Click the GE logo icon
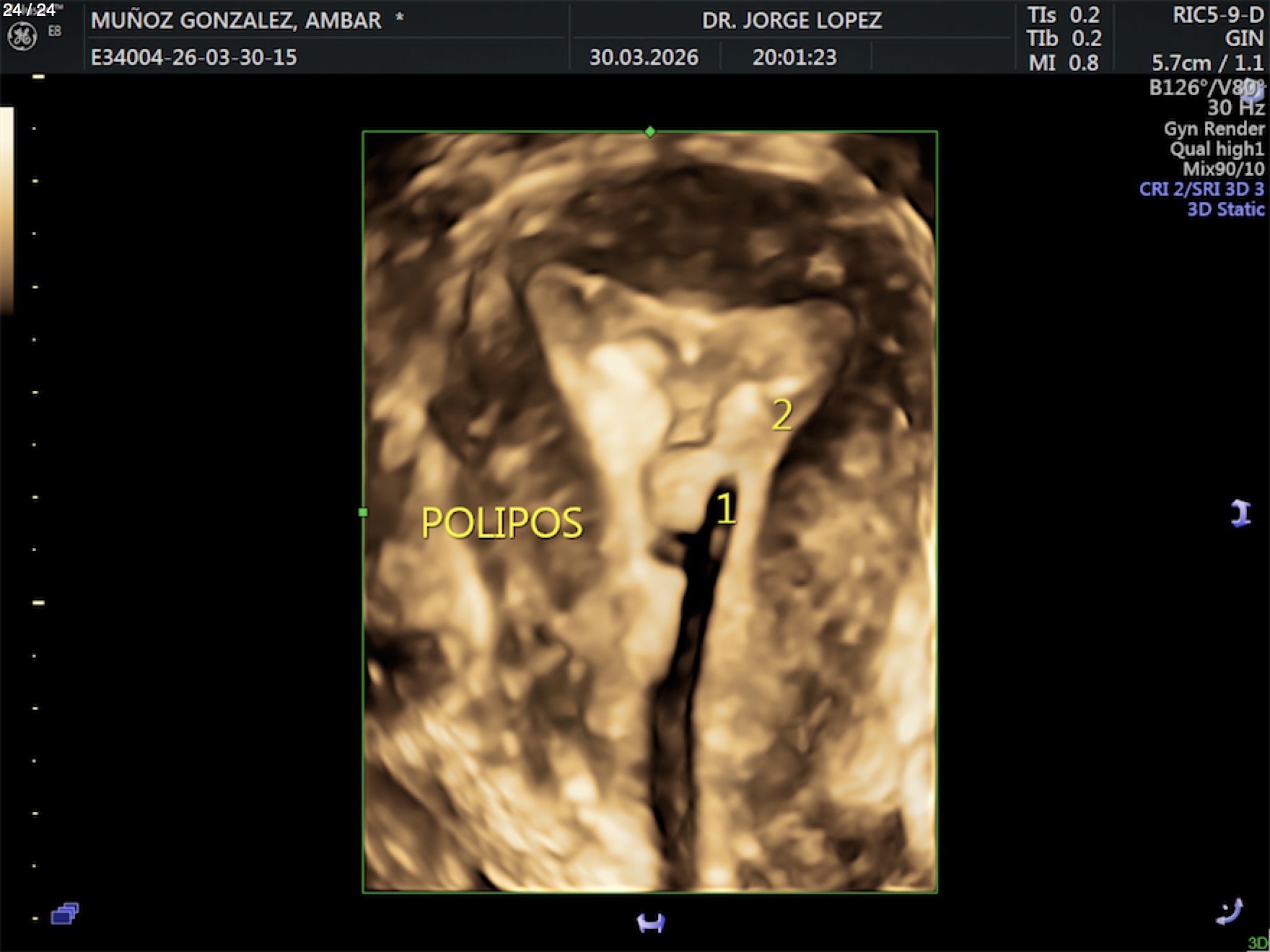Screen dimensions: 1270x952 point(22,37)
